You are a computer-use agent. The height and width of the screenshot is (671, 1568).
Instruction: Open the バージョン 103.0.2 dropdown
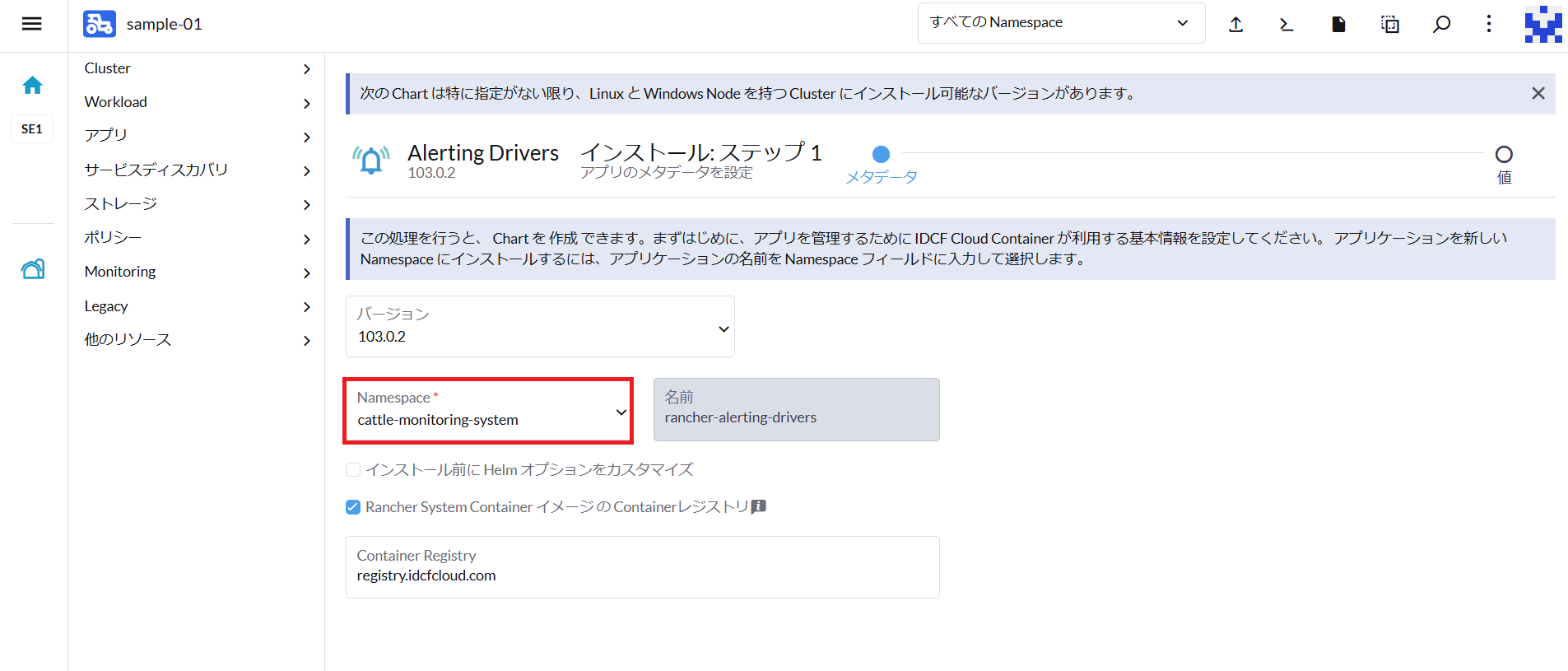coord(539,327)
